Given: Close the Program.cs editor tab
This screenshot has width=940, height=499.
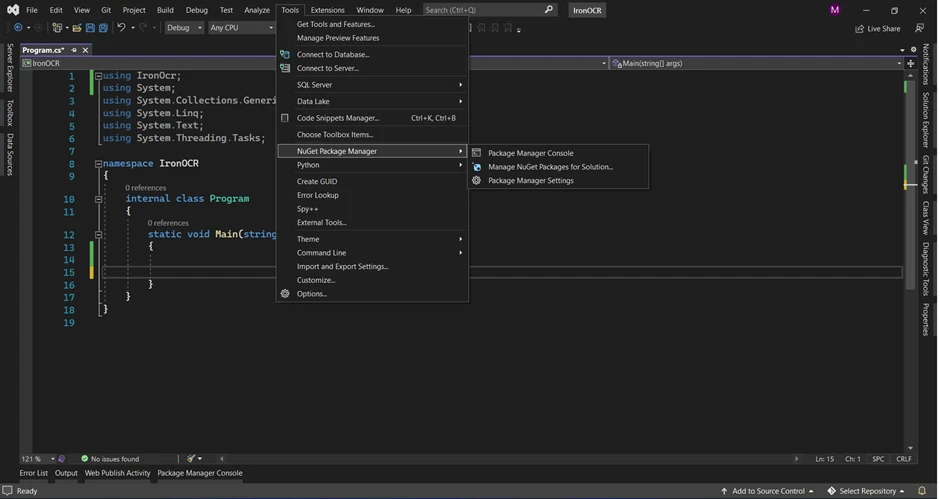Looking at the screenshot, I should tap(85, 49).
